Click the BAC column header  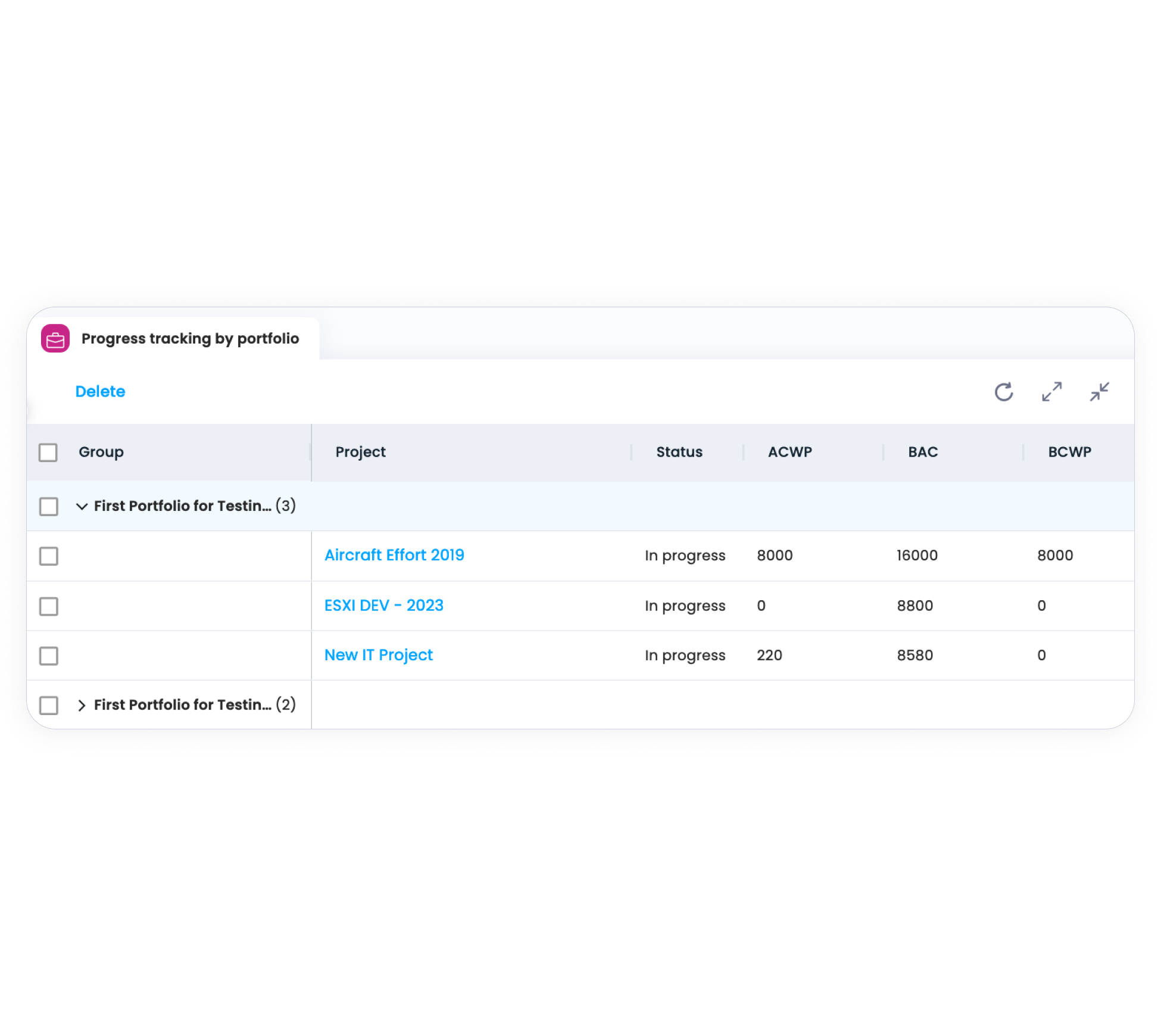point(923,452)
